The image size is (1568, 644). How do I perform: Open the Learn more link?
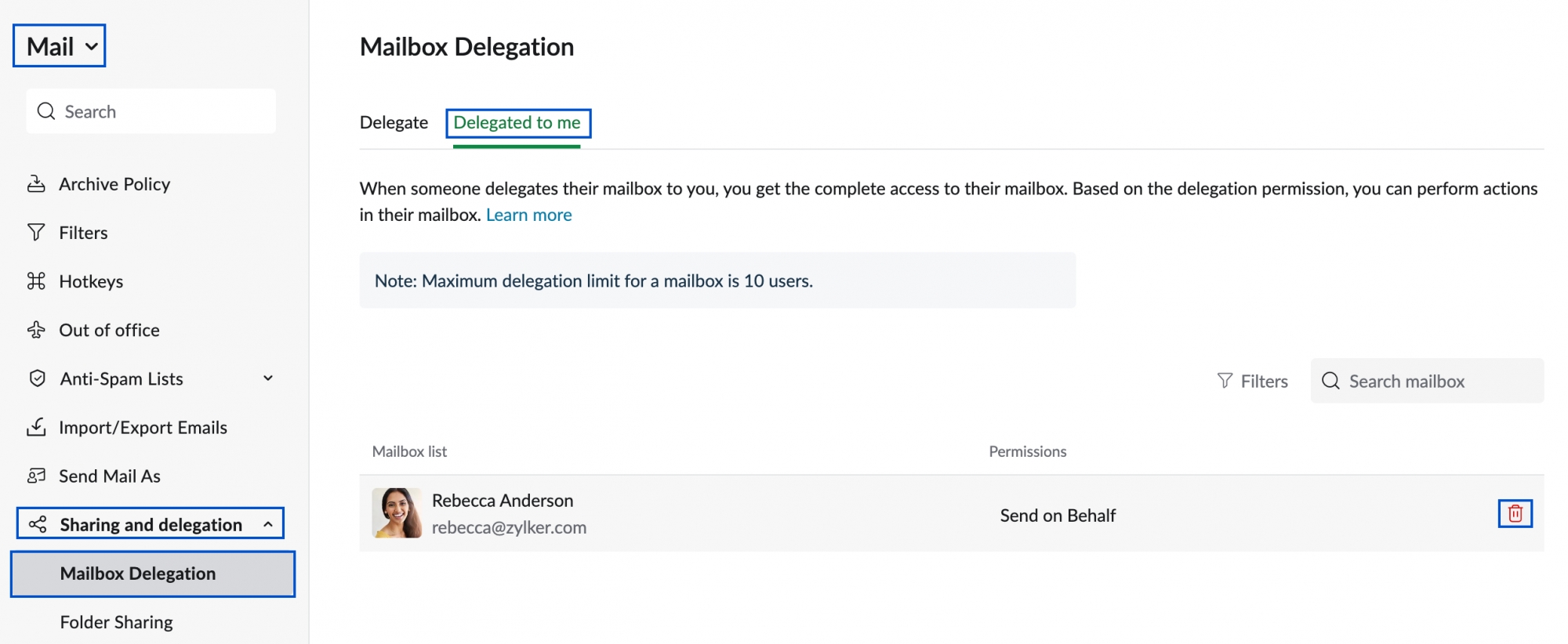point(528,215)
